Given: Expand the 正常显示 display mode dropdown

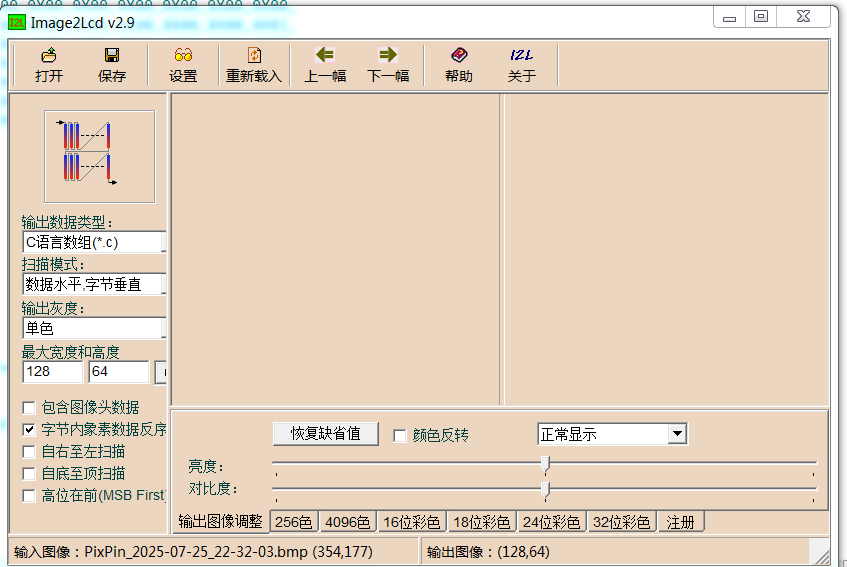Looking at the screenshot, I should [677, 434].
